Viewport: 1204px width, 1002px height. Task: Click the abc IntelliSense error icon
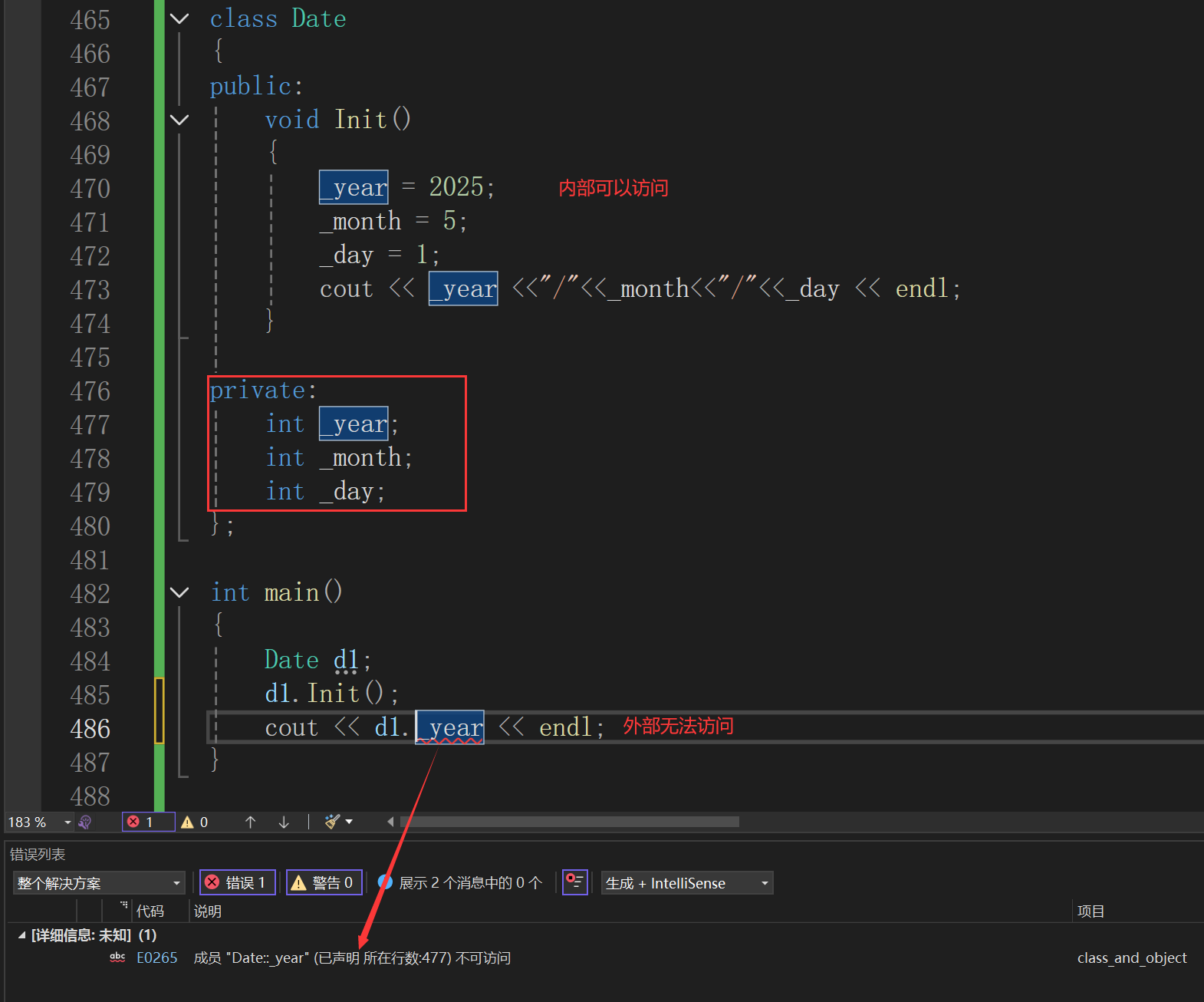(x=117, y=958)
